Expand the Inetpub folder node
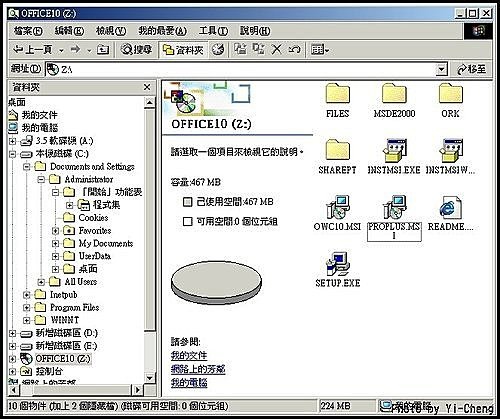This screenshot has height=419, width=500. click(x=27, y=295)
